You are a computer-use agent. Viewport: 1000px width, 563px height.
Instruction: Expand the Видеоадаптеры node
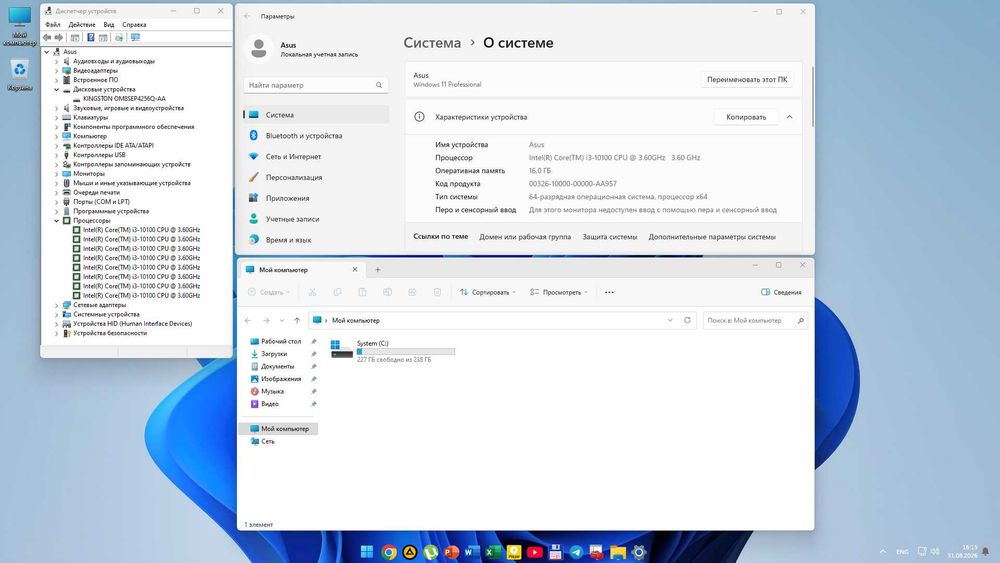(x=56, y=71)
